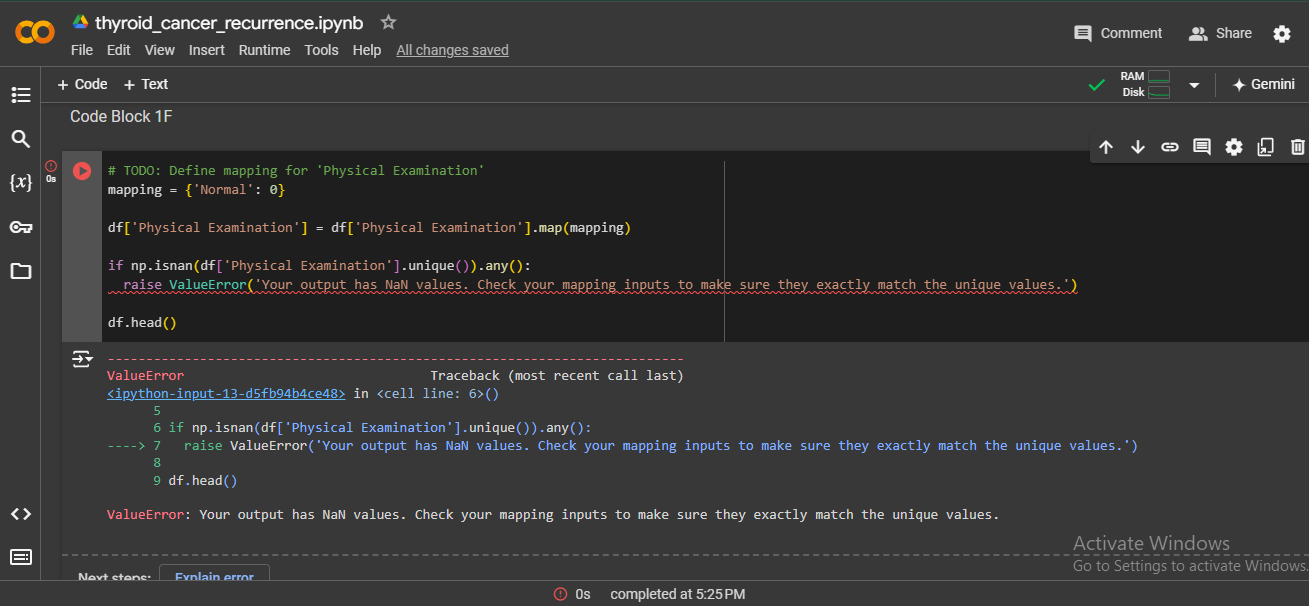Click the Code Block 1F heading
The height and width of the screenshot is (606, 1309).
click(121, 117)
